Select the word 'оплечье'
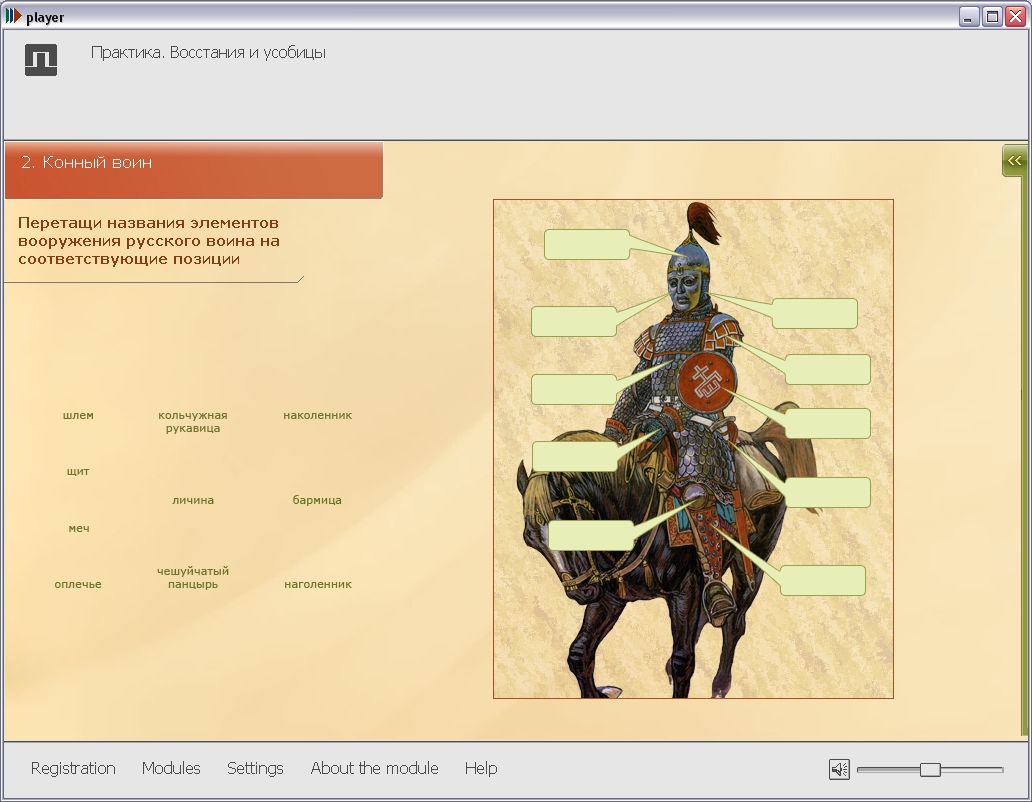This screenshot has width=1032, height=802. tap(78, 584)
